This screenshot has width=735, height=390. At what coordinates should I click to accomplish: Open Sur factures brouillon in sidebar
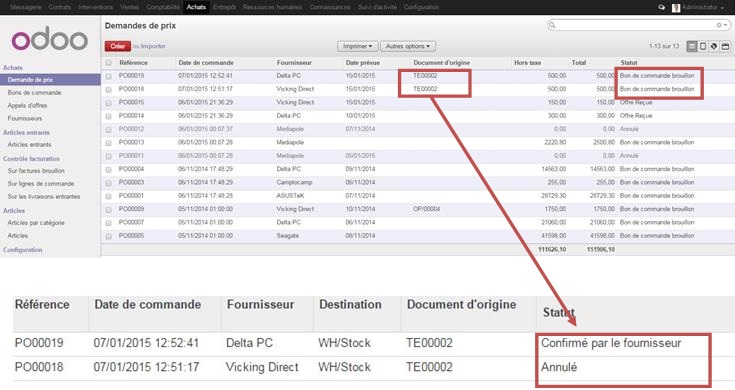click(x=36, y=171)
